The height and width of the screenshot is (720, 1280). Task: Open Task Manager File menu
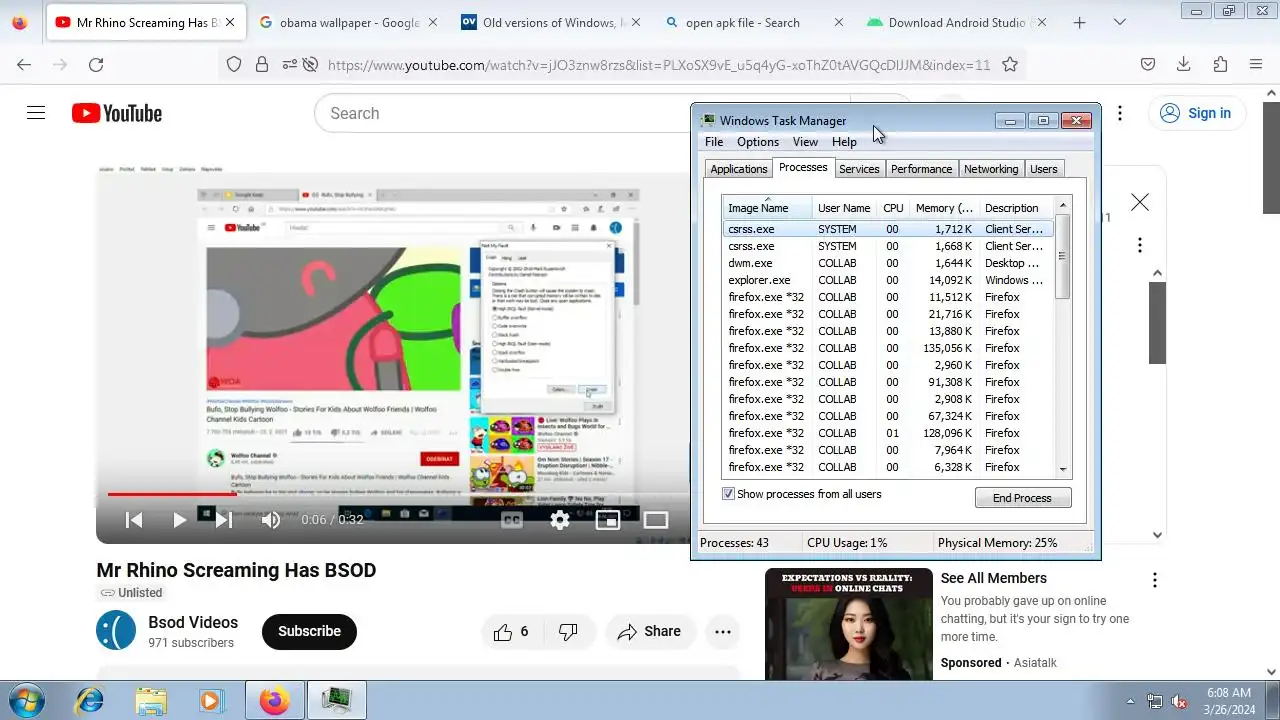[x=714, y=142]
